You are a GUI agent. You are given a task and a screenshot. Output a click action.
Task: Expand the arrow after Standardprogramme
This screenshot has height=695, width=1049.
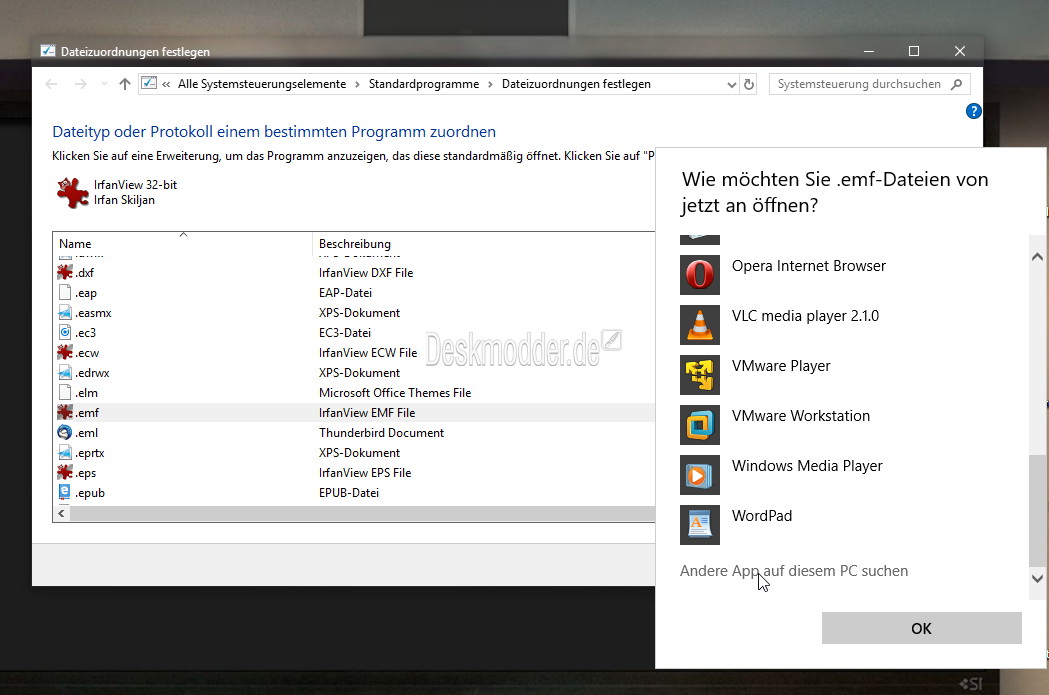[x=490, y=84]
